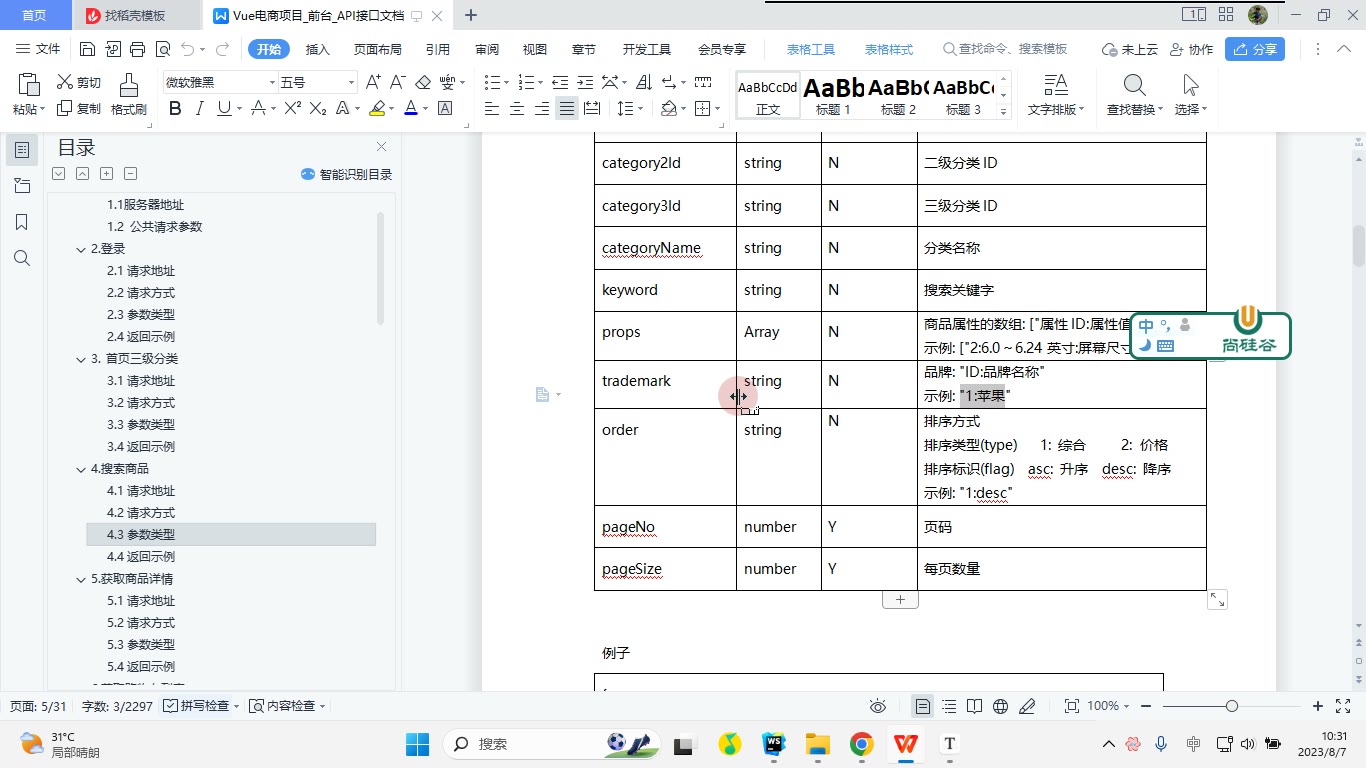Open the bookmark panel in the left sidebar
1366x768 pixels.
[x=22, y=222]
